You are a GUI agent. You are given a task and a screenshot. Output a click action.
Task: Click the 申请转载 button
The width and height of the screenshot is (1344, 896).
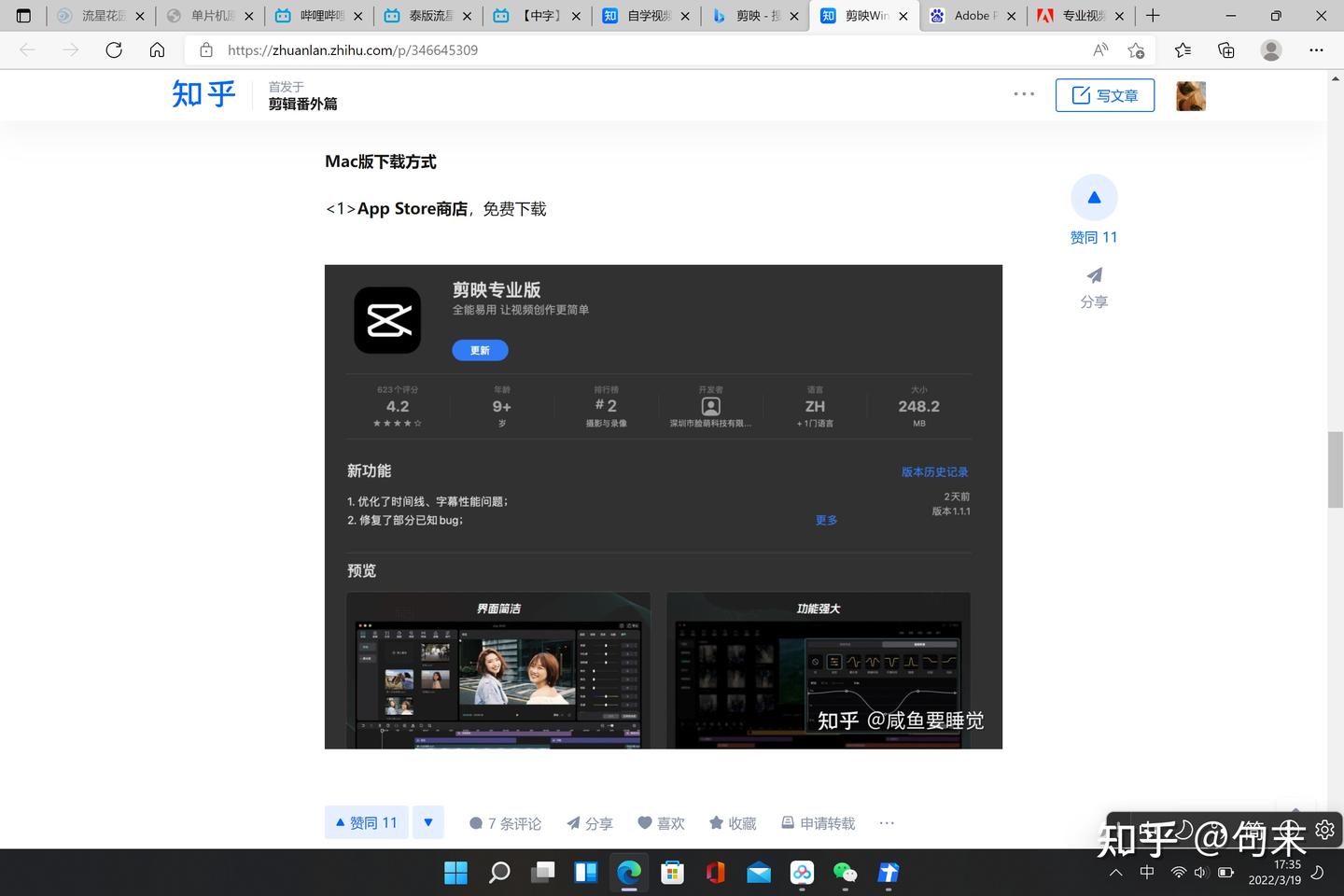pyautogui.click(x=818, y=823)
